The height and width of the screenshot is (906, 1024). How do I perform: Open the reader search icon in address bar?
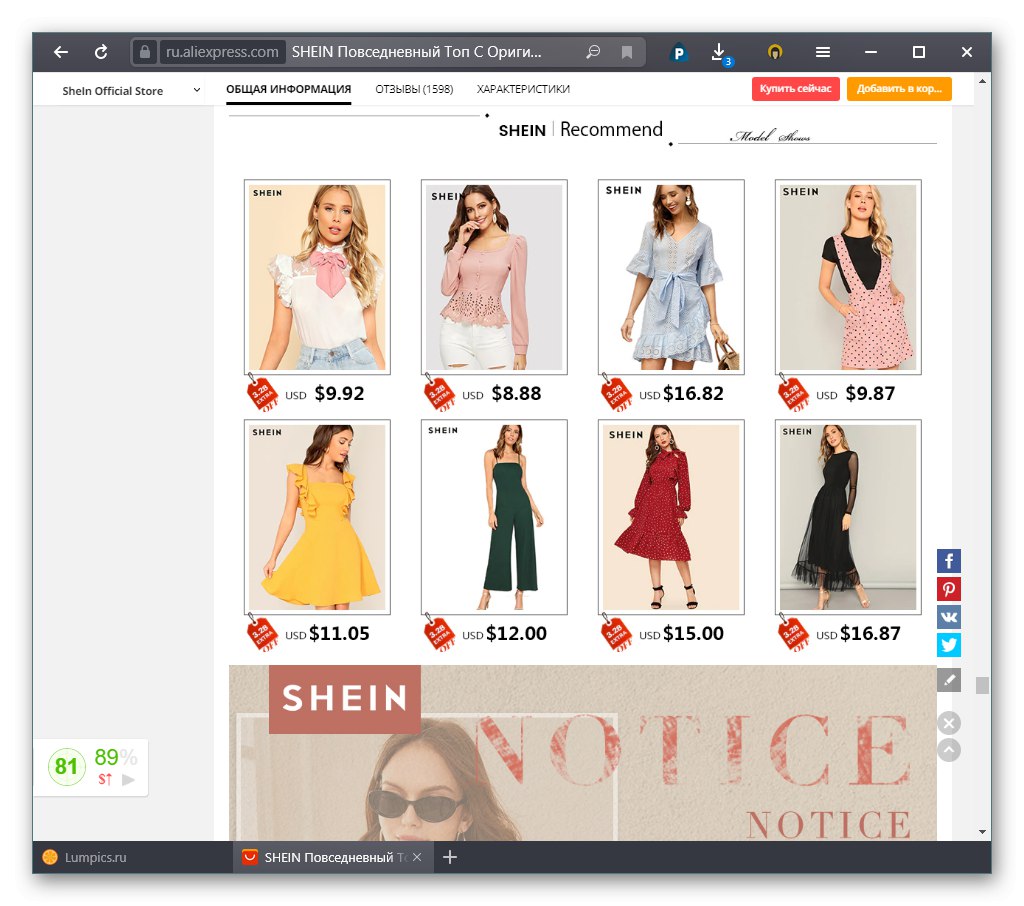coord(593,52)
